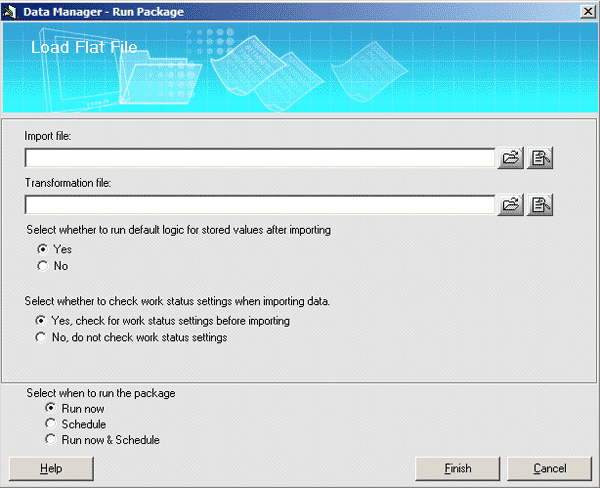Cancel the Run Package dialog
Screen dimensions: 600x488
pos(549,468)
